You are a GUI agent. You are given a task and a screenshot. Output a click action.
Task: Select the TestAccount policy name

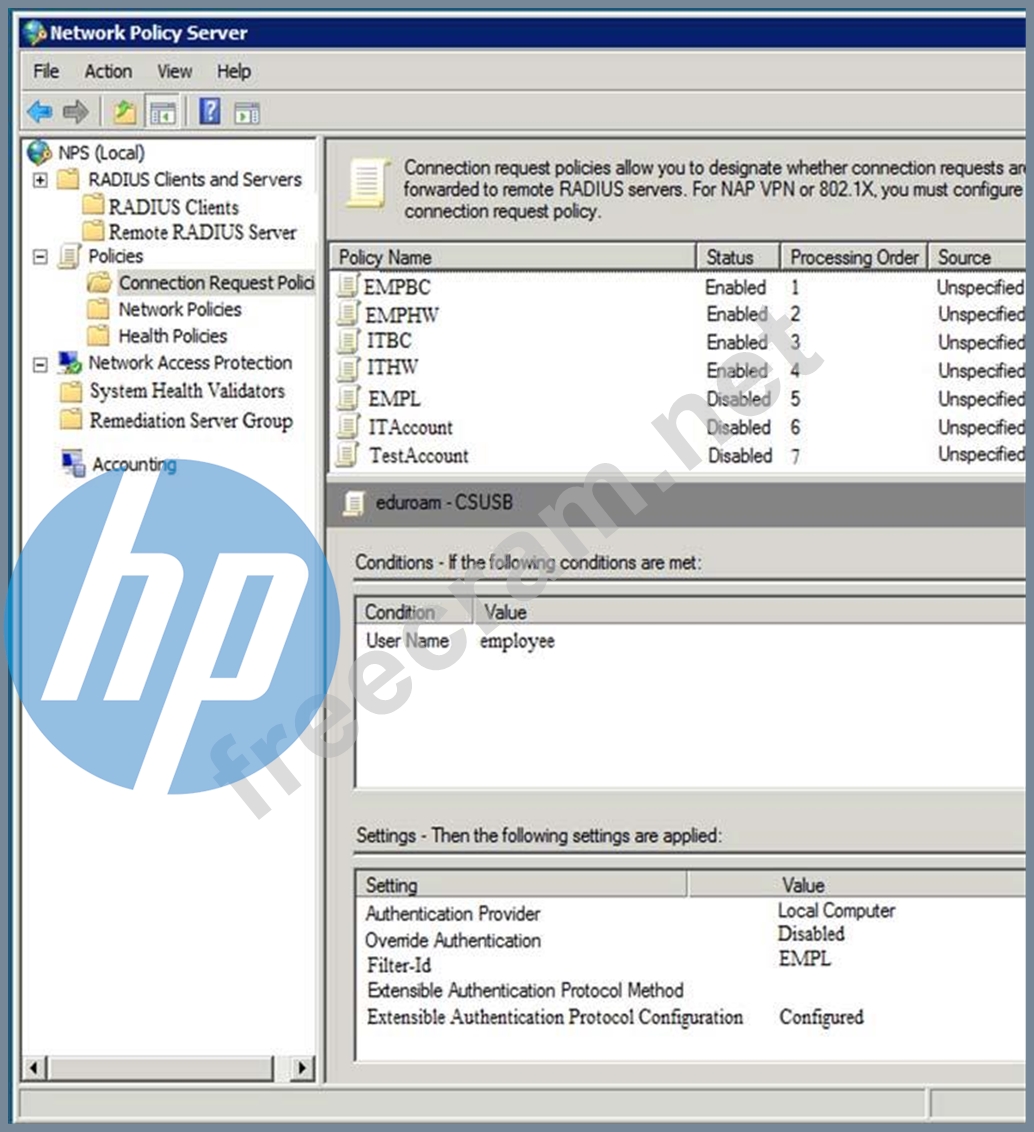[x=419, y=456]
